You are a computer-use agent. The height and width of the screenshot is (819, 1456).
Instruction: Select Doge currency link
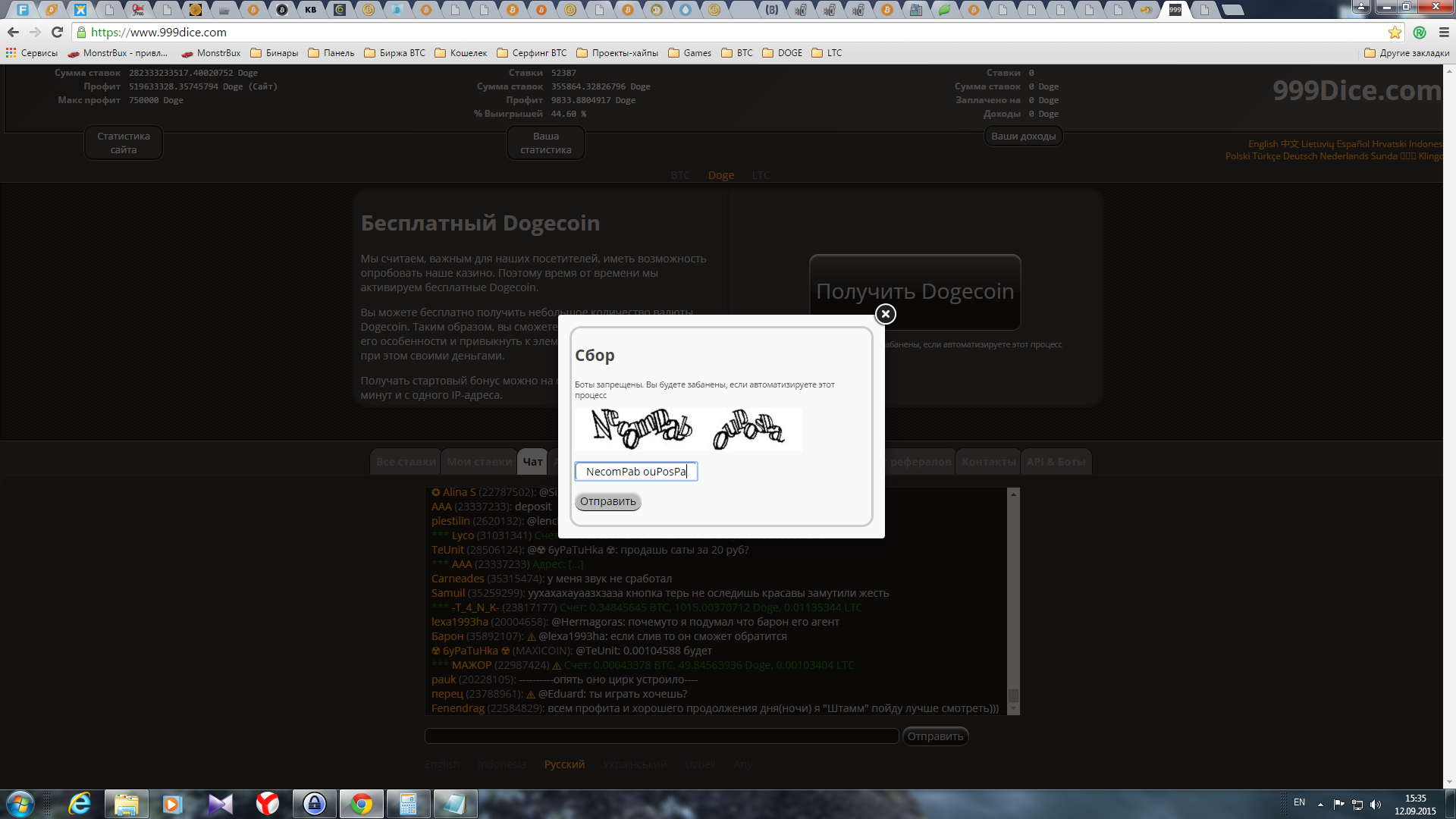(x=720, y=175)
